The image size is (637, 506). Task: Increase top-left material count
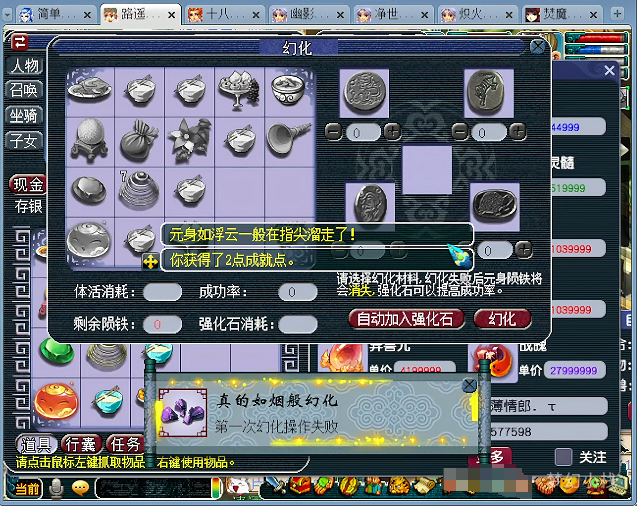tap(392, 132)
